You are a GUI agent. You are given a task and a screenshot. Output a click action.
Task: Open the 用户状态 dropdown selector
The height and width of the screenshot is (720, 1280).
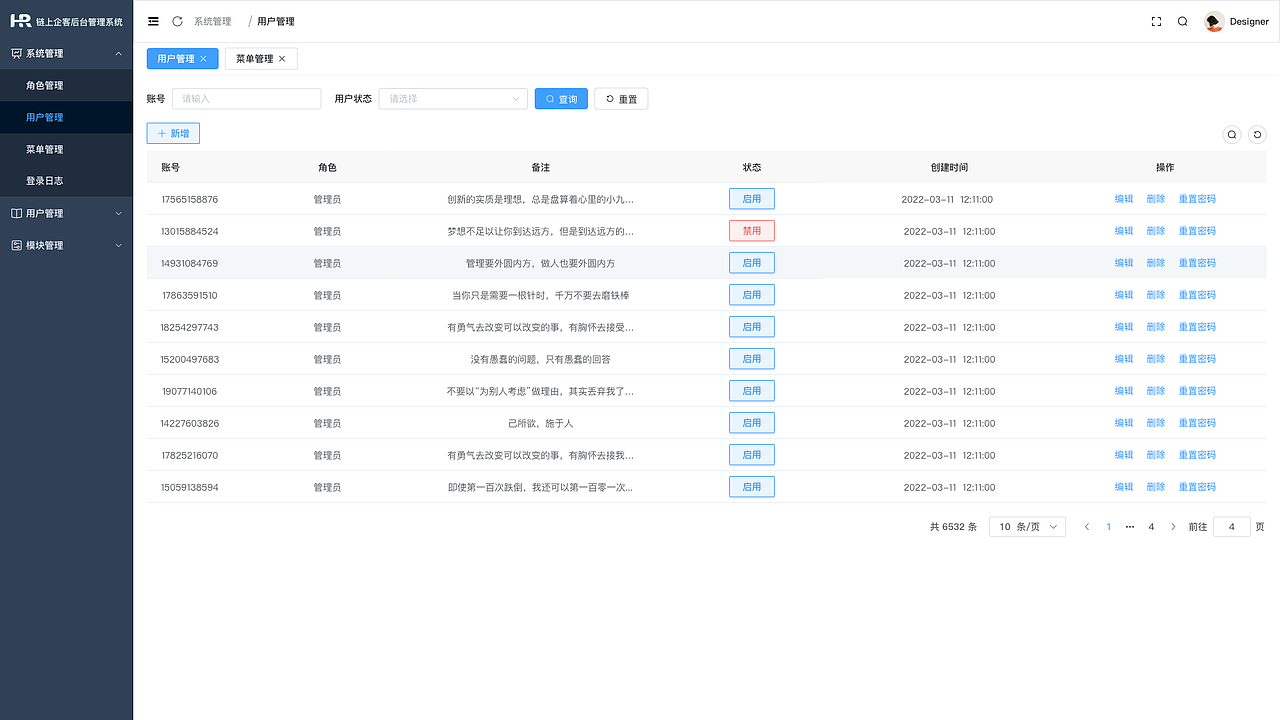pos(453,98)
